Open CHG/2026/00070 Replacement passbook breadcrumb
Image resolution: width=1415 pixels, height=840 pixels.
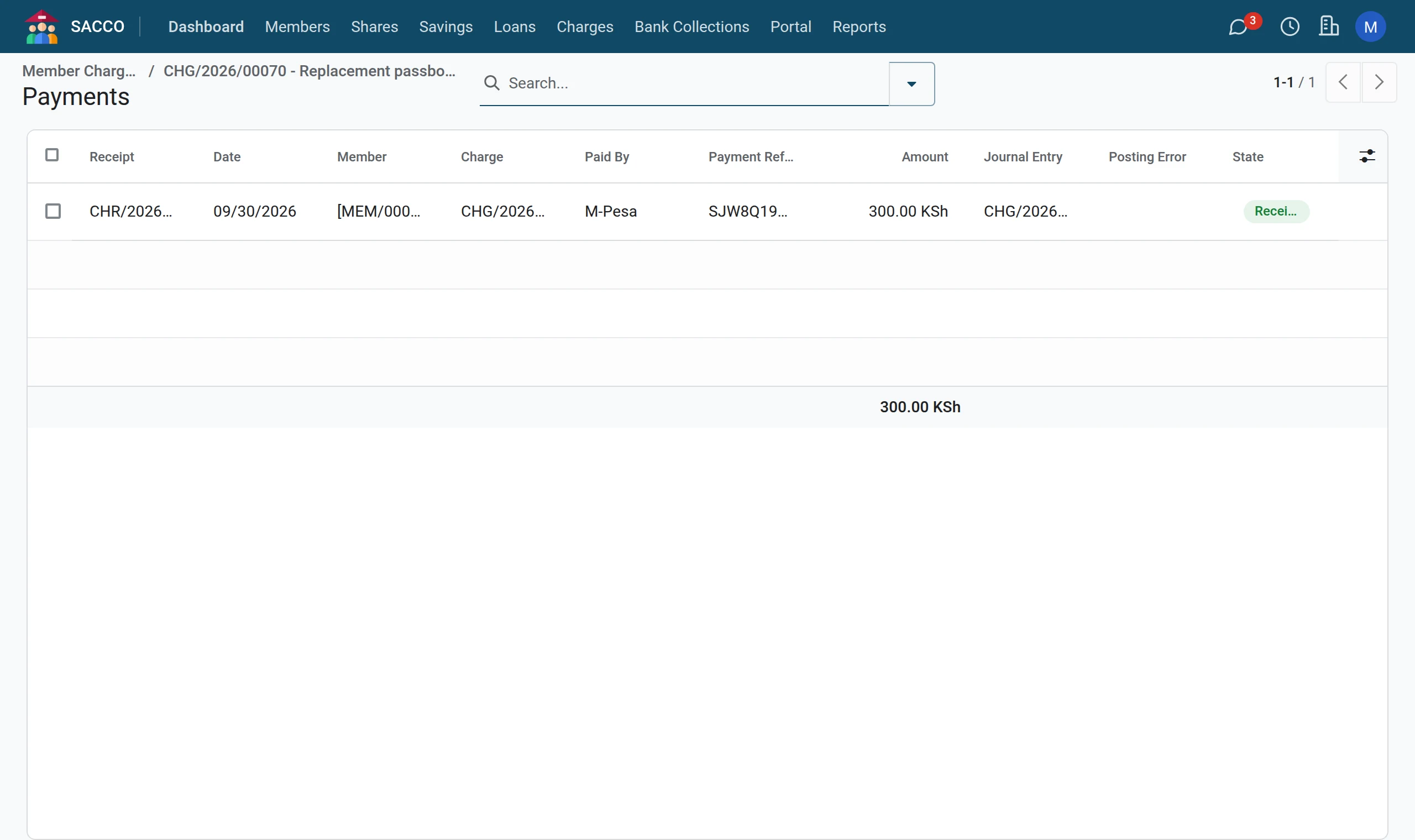310,71
